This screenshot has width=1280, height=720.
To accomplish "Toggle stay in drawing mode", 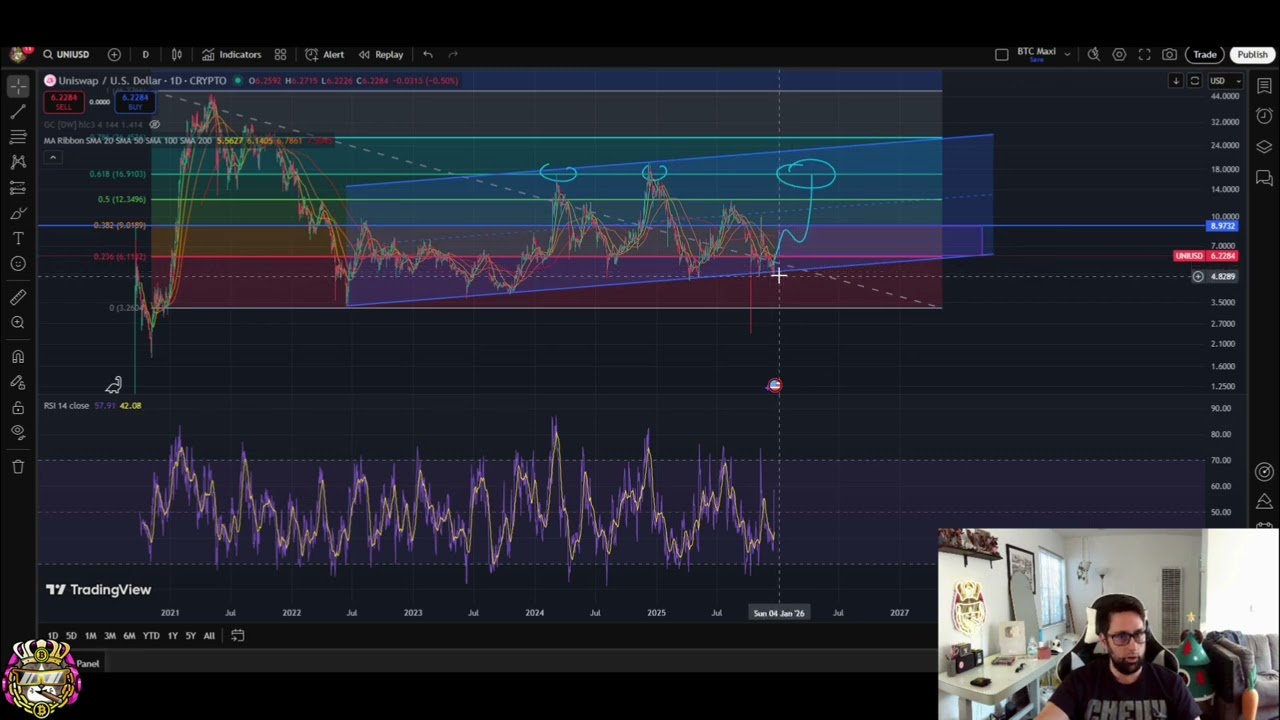I will (18, 382).
